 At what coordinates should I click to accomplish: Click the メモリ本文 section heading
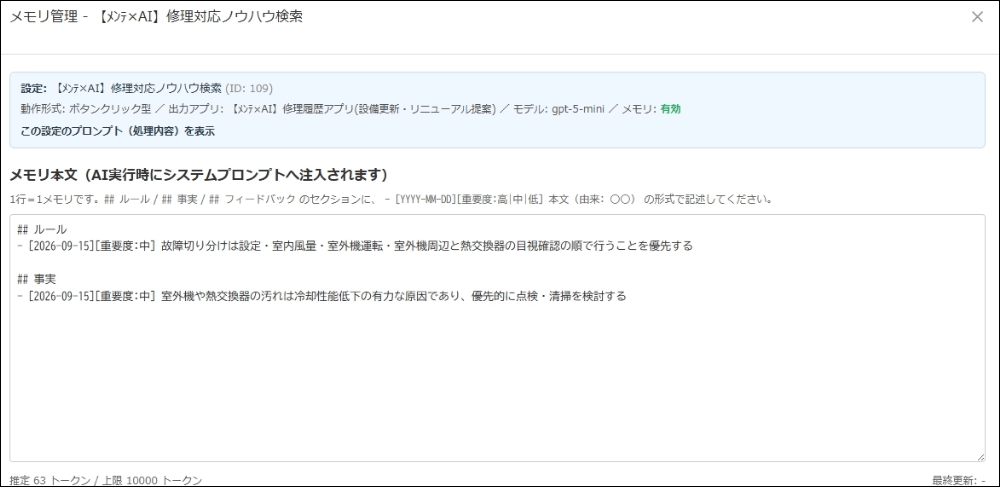[198, 175]
